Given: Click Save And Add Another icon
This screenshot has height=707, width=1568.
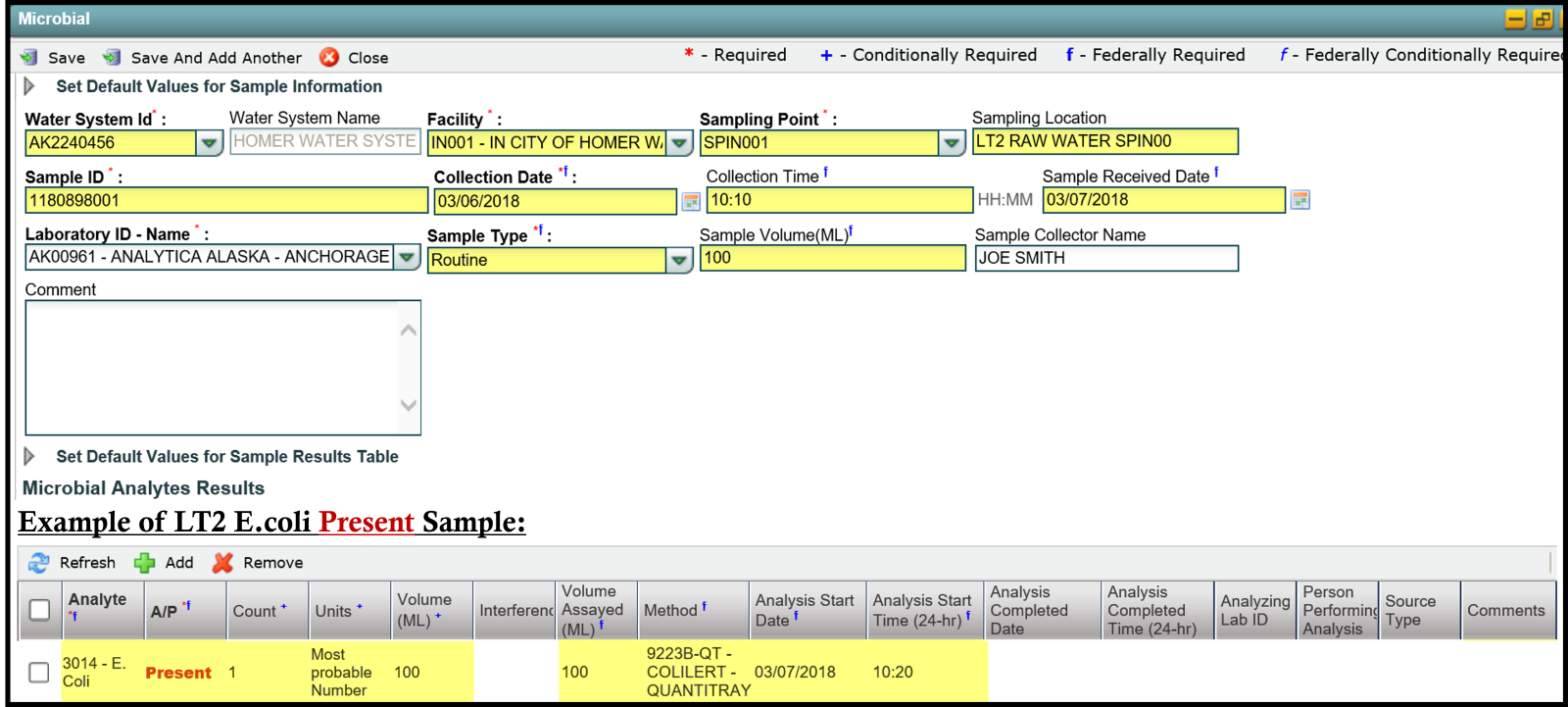Looking at the screenshot, I should (x=113, y=58).
